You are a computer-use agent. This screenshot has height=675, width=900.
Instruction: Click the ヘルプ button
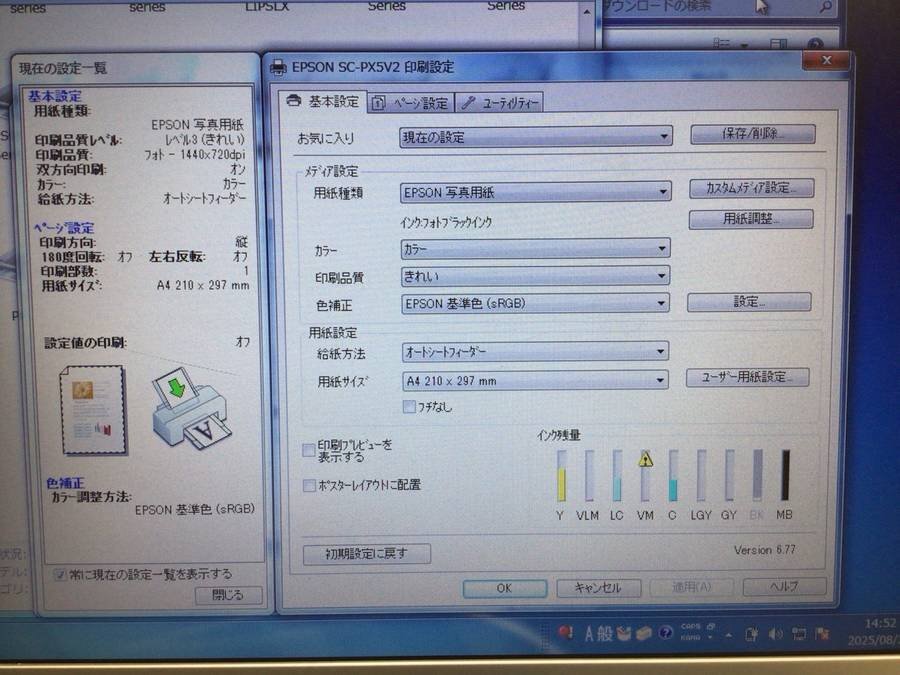(784, 587)
